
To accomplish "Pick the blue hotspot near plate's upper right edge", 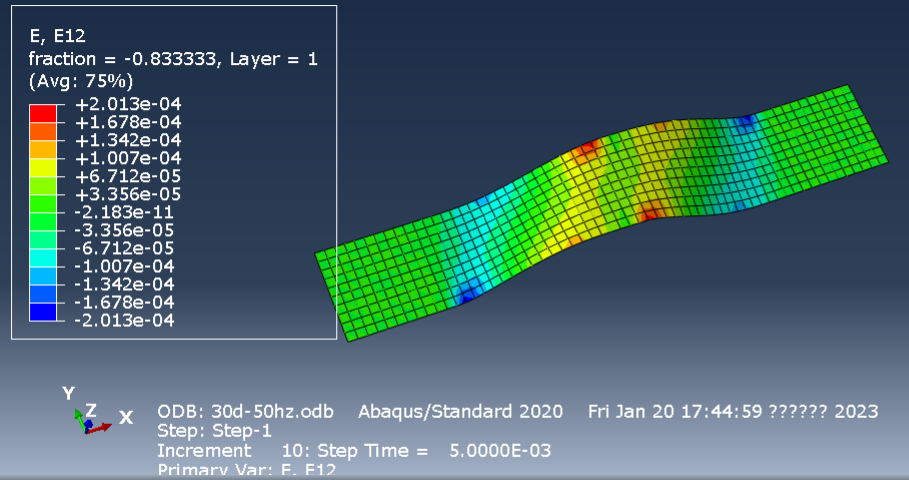I will point(744,123).
